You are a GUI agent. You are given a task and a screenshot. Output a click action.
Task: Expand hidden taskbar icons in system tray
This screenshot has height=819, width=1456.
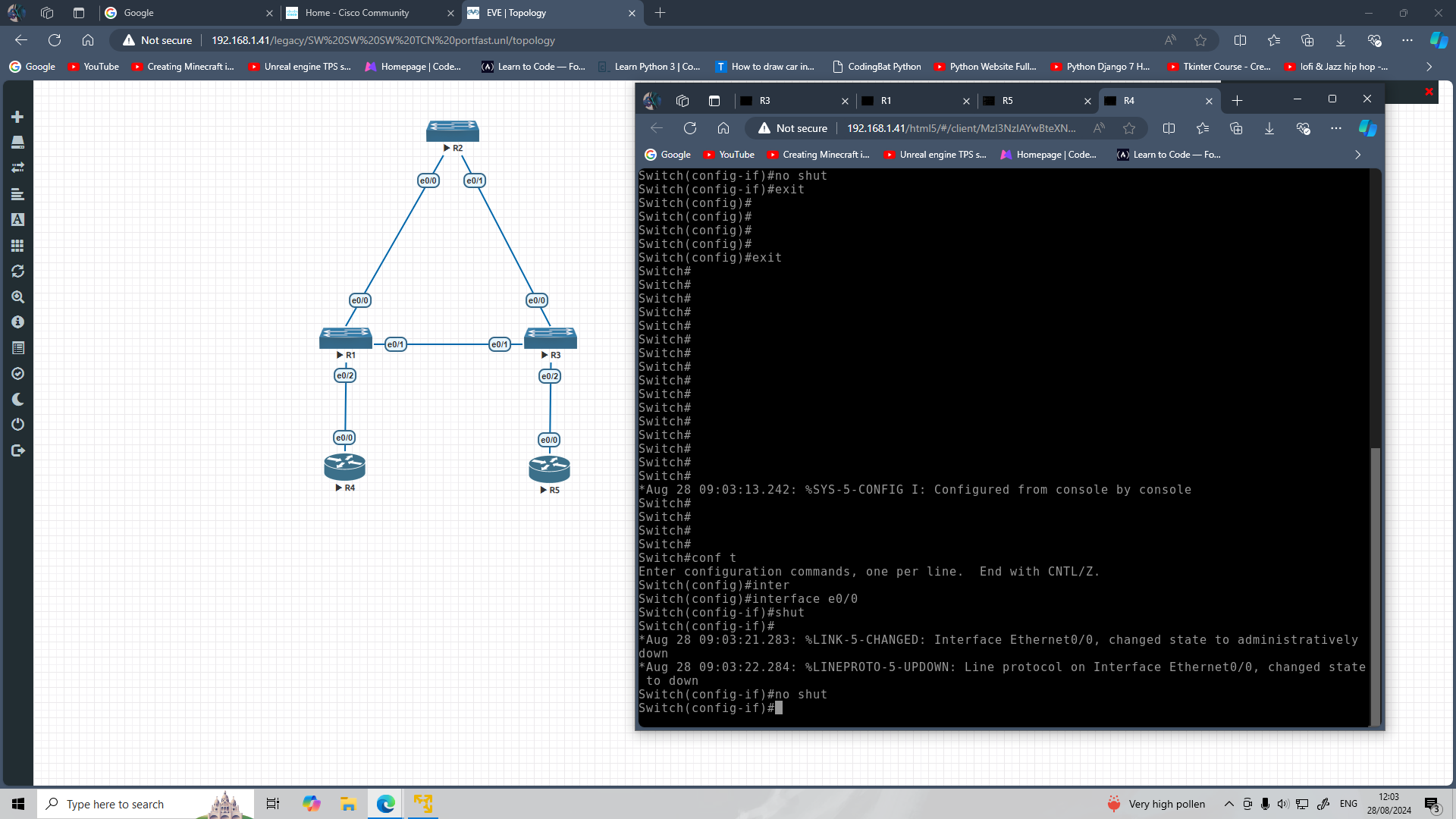(x=1228, y=803)
